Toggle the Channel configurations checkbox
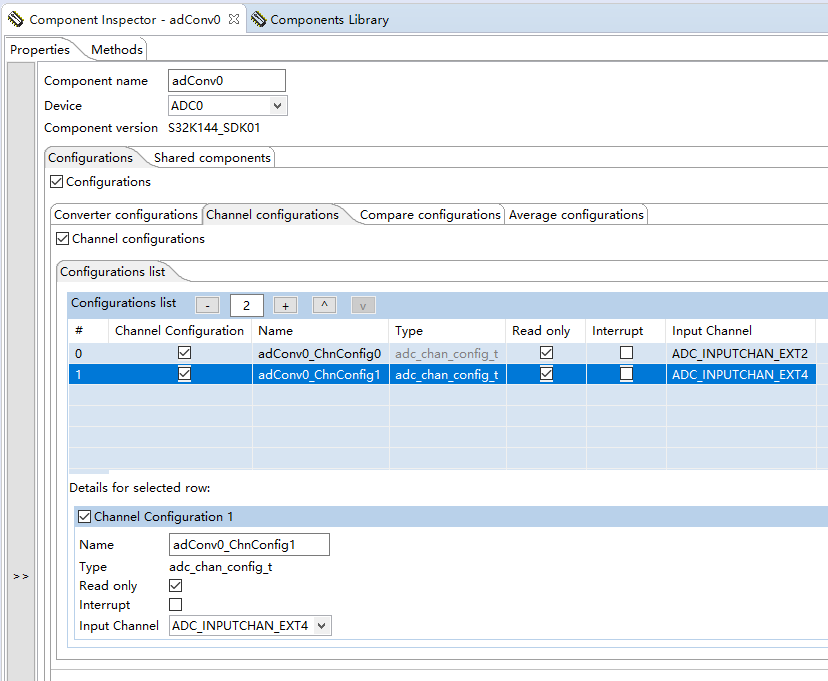The height and width of the screenshot is (681, 828). point(62,239)
